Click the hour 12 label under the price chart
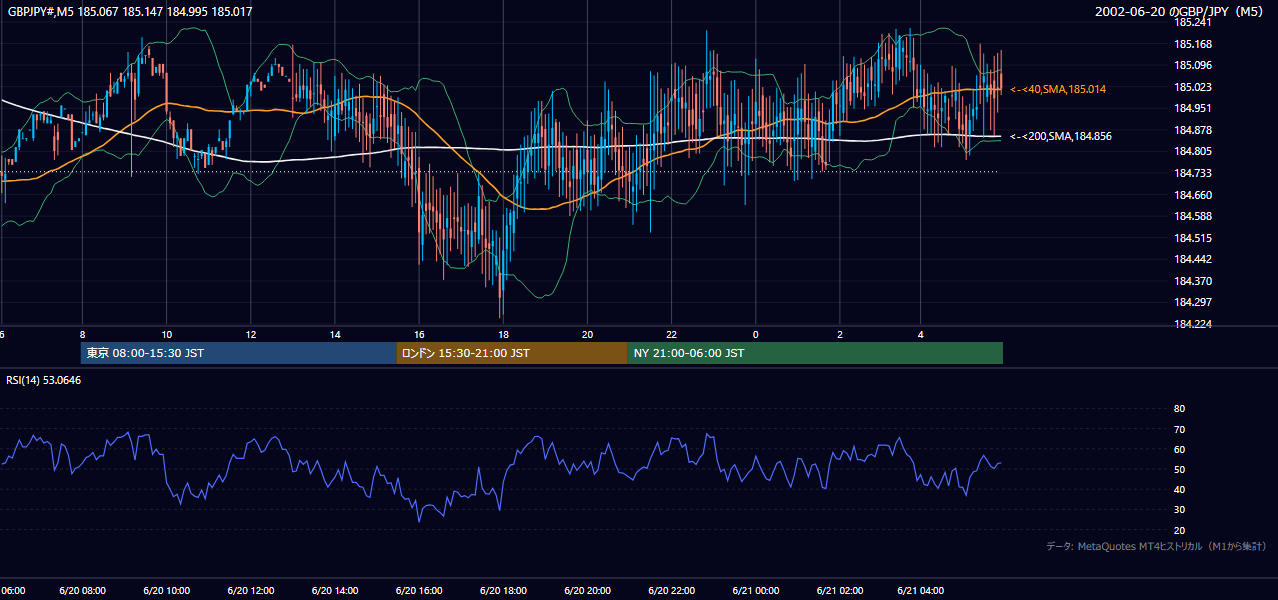Image resolution: width=1278 pixels, height=600 pixels. click(x=251, y=334)
